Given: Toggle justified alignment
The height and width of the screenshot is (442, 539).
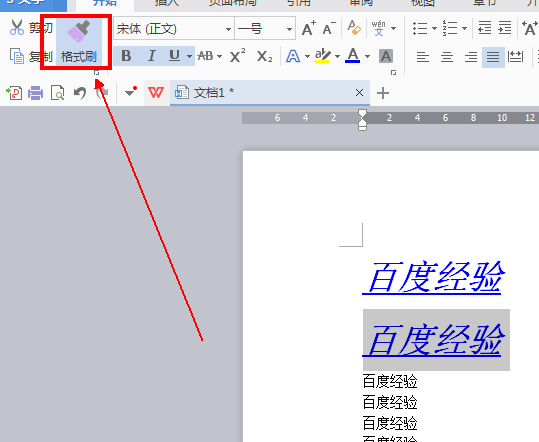Looking at the screenshot, I should [x=493, y=57].
